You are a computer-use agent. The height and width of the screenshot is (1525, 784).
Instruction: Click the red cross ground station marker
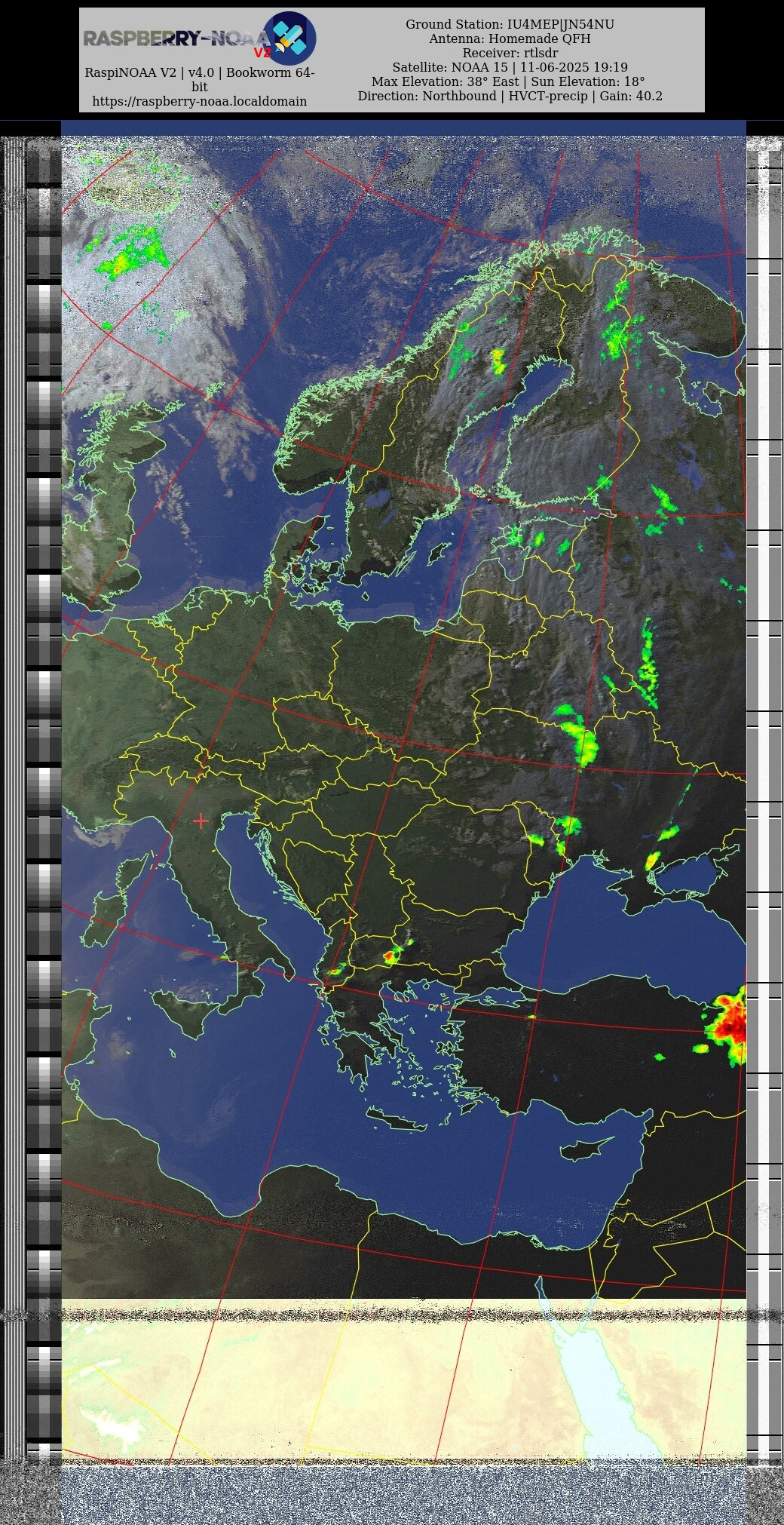point(201,821)
